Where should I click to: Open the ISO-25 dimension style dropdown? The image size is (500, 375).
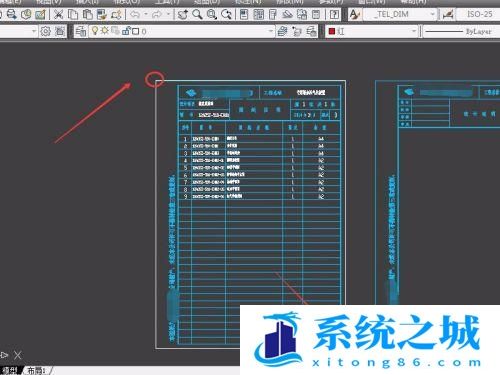(478, 14)
